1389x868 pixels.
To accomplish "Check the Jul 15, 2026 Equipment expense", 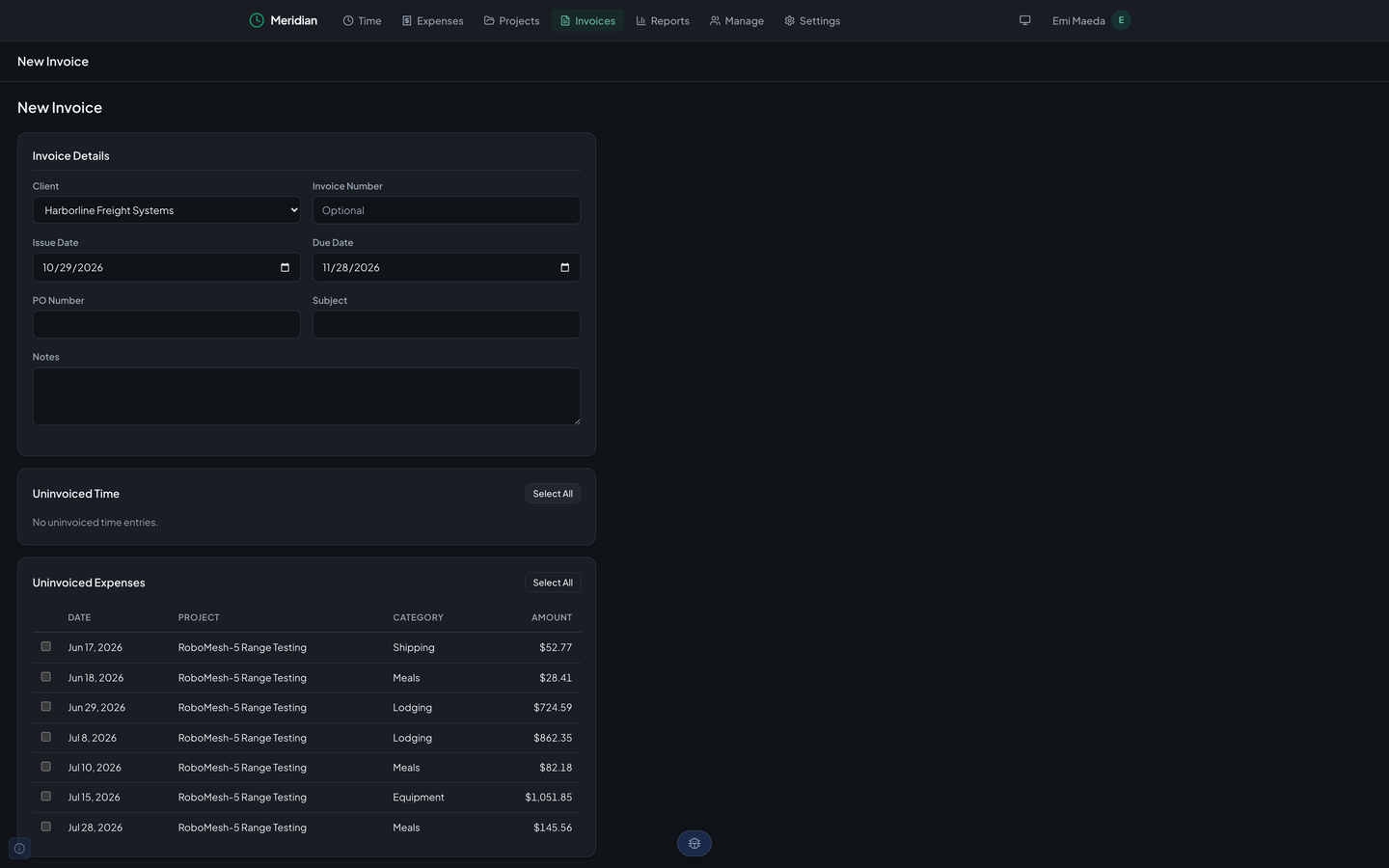I will (x=45, y=797).
